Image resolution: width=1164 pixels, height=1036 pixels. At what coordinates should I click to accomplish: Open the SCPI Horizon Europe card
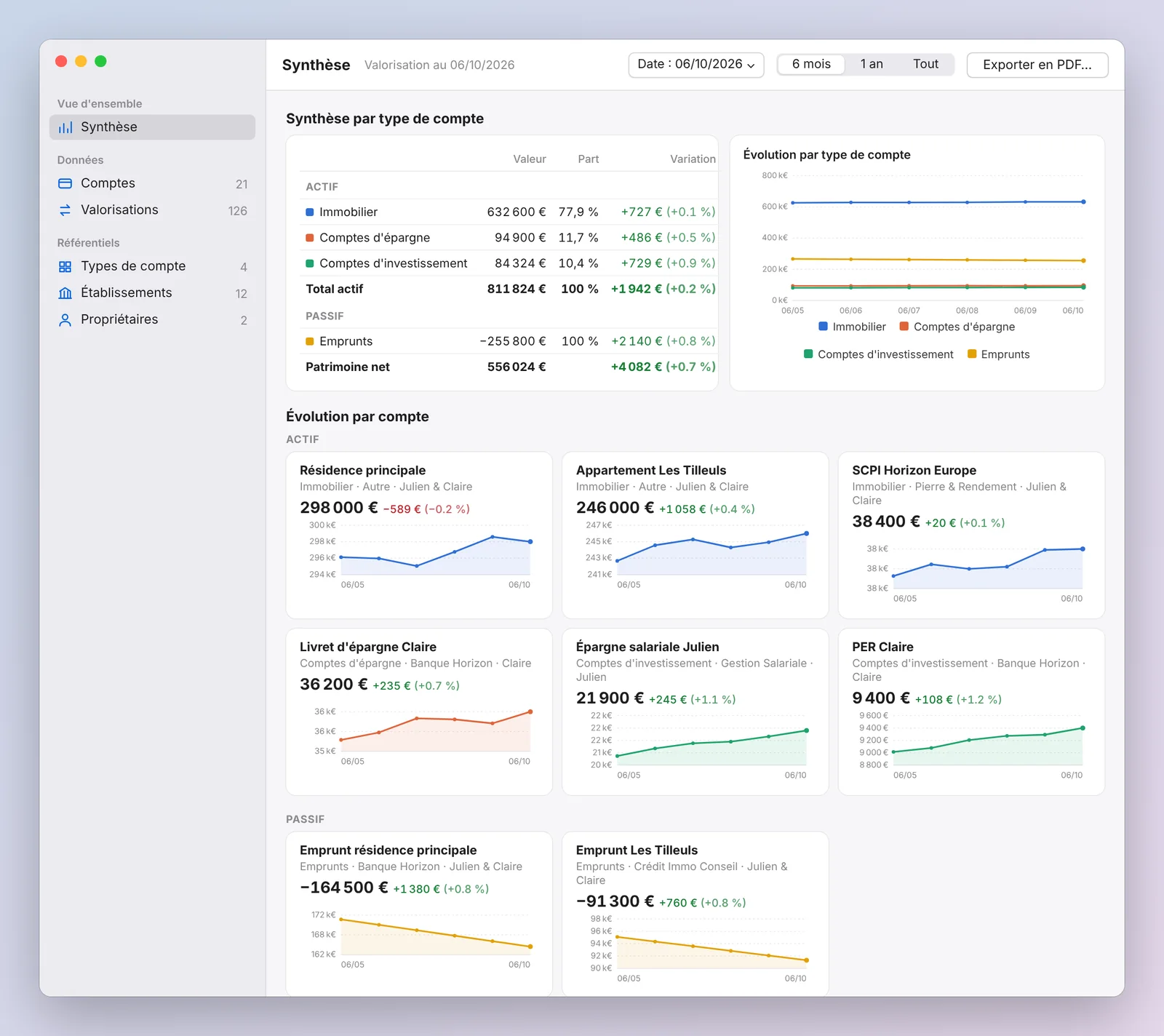971,535
